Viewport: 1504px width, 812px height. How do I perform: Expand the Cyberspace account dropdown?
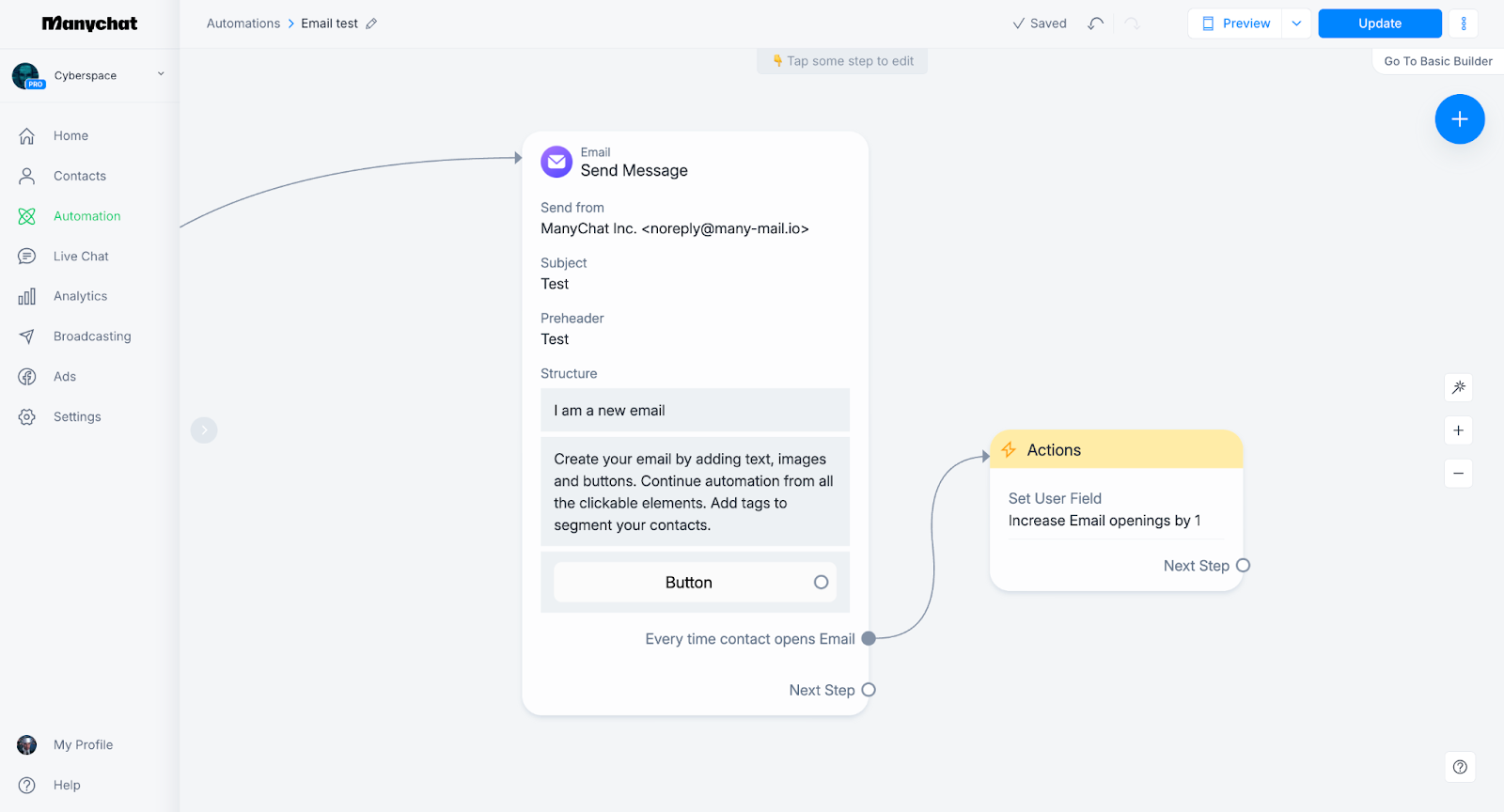pos(161,74)
